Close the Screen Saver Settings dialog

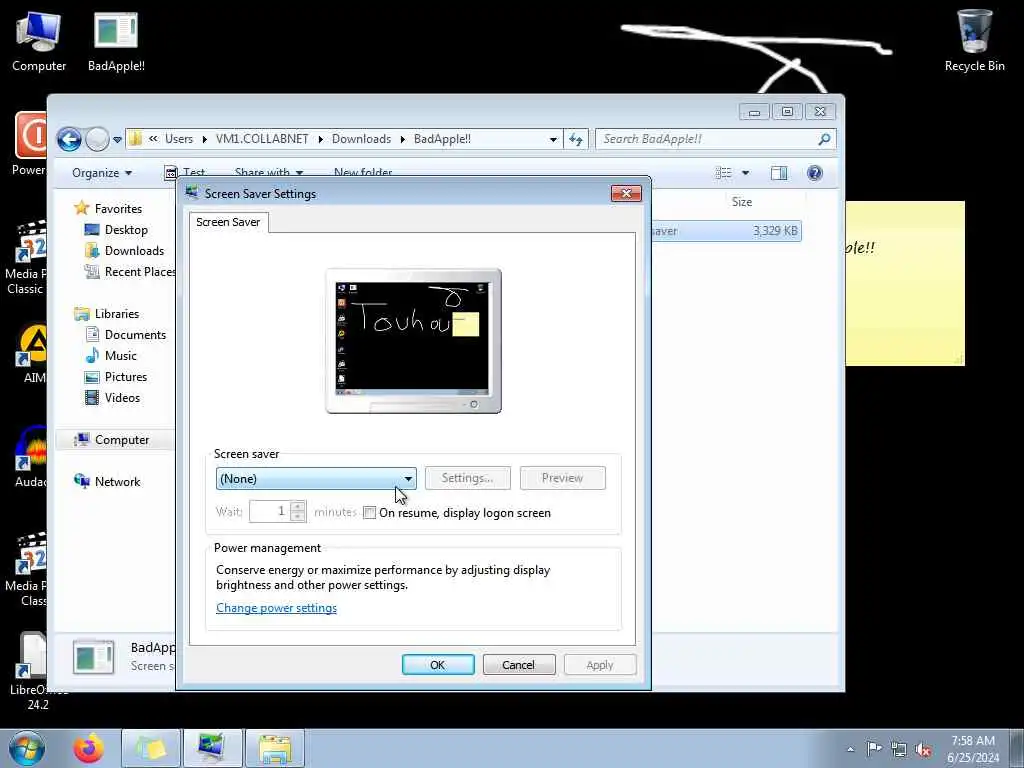(626, 193)
